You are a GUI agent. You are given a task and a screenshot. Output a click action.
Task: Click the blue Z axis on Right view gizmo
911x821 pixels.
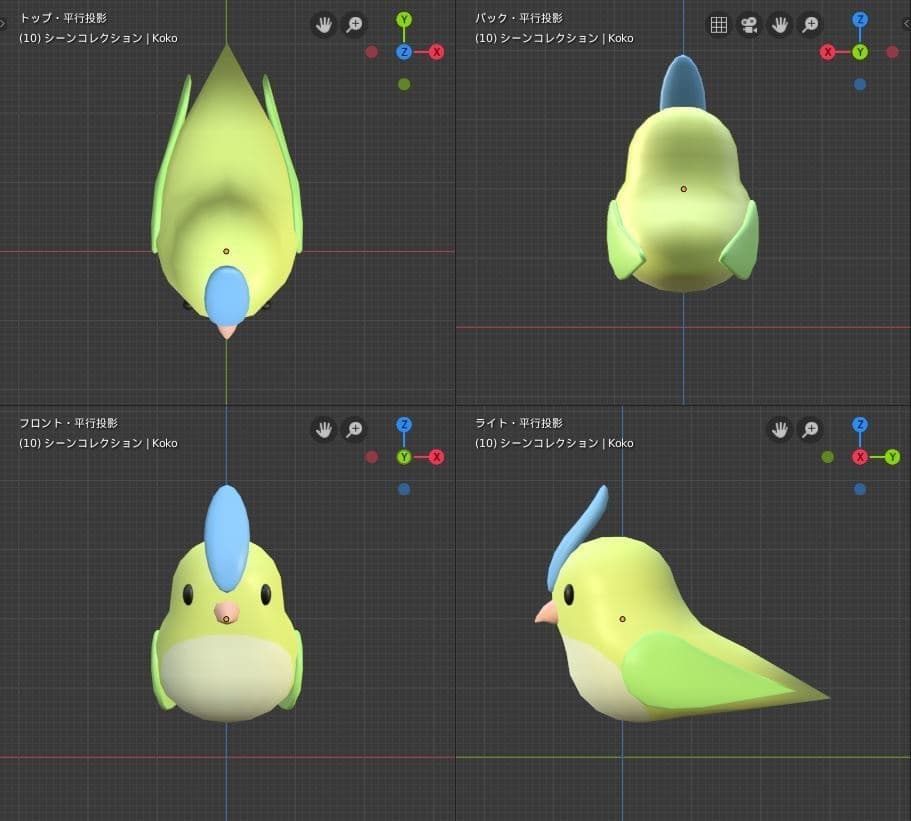coord(860,425)
